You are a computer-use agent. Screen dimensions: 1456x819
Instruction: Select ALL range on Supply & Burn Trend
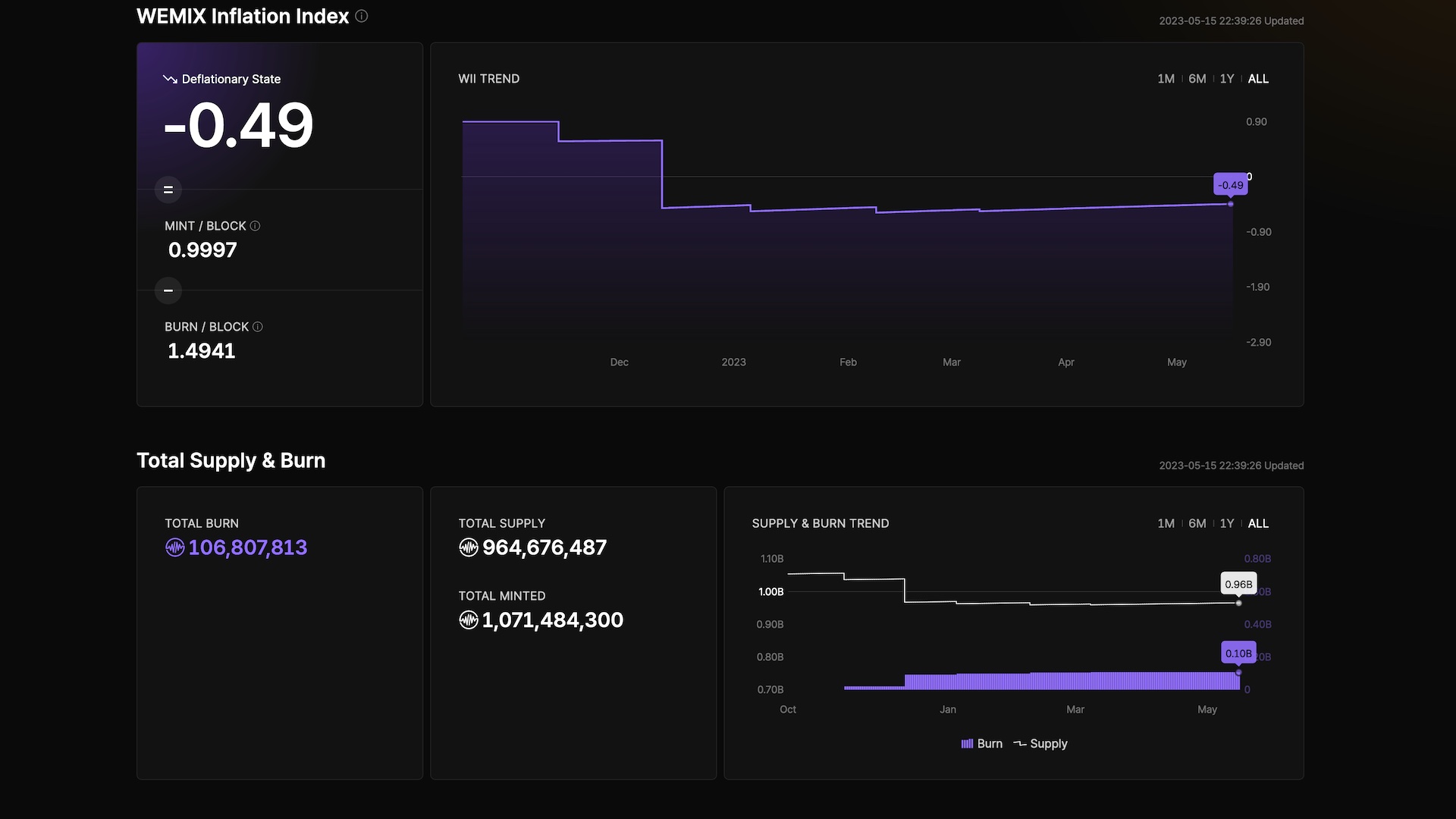click(x=1258, y=523)
